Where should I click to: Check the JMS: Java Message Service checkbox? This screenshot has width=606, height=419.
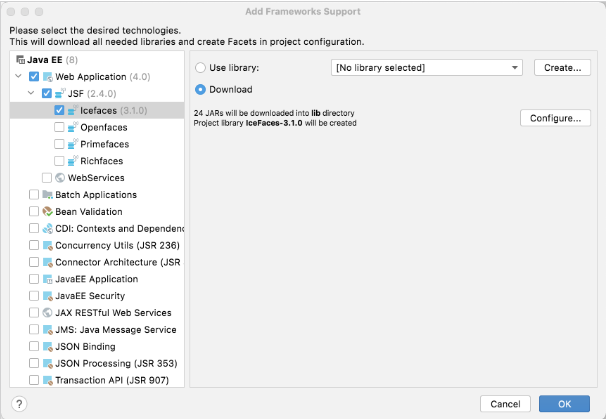coord(34,329)
